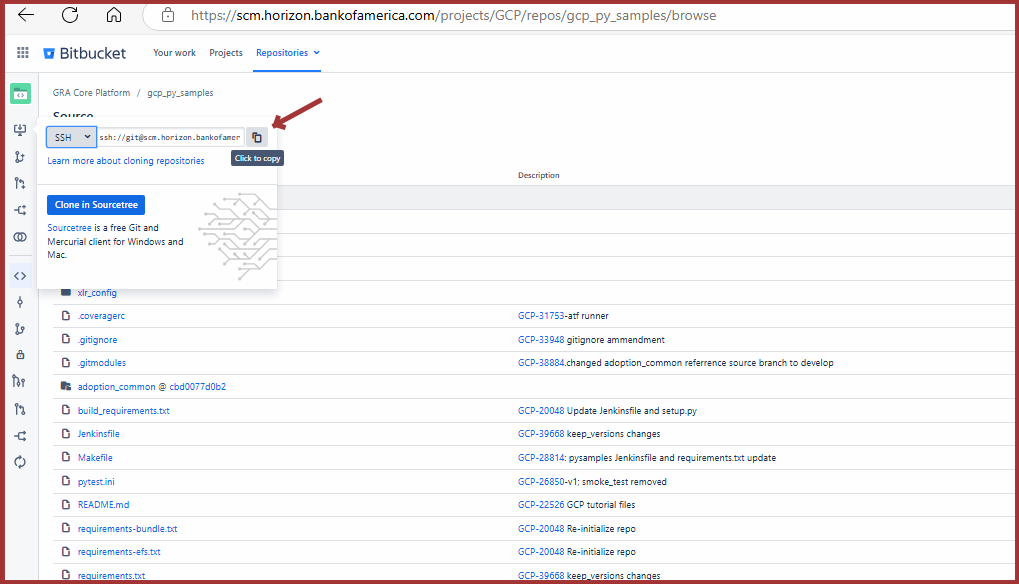Open the Your work menu item

coord(174,53)
